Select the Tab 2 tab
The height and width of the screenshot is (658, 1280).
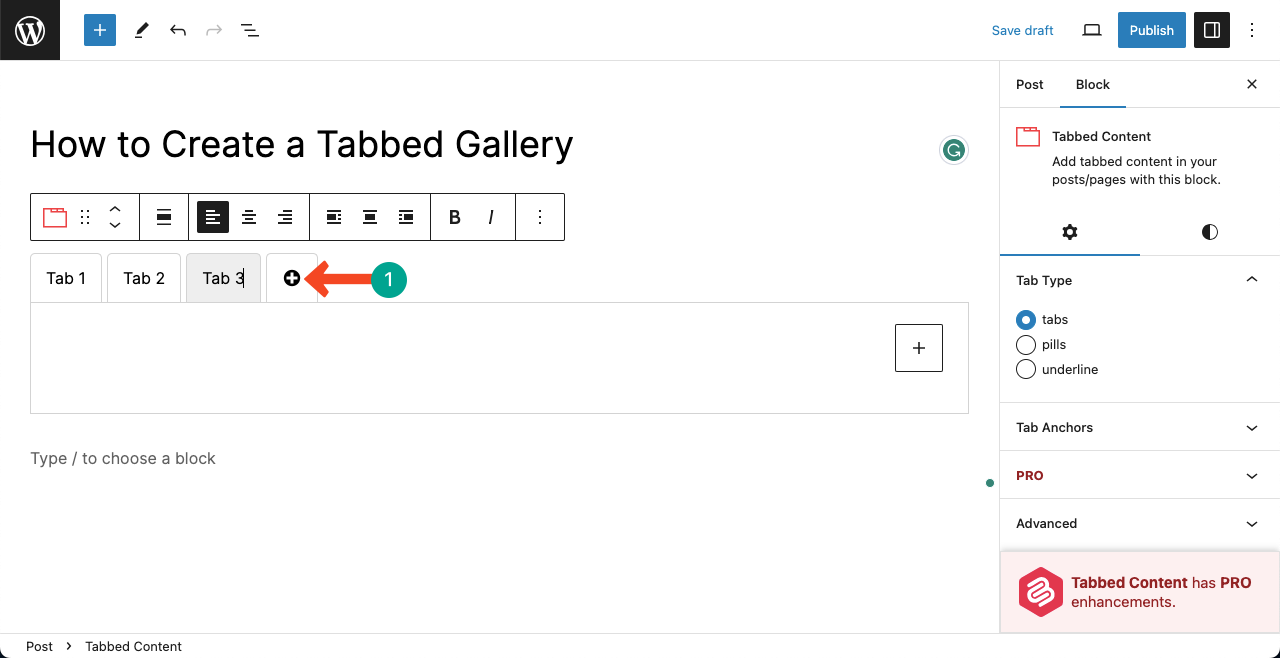(144, 278)
